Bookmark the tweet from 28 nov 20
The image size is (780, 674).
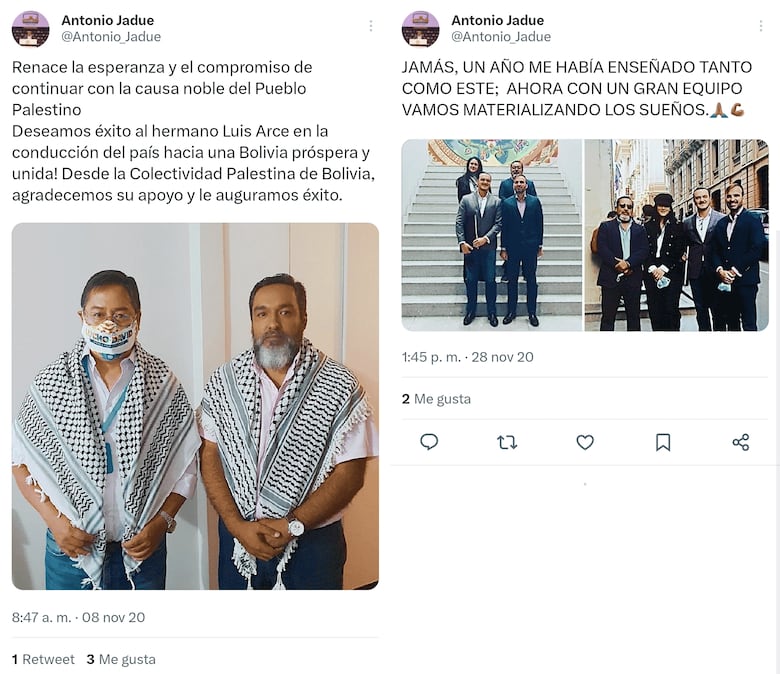663,442
